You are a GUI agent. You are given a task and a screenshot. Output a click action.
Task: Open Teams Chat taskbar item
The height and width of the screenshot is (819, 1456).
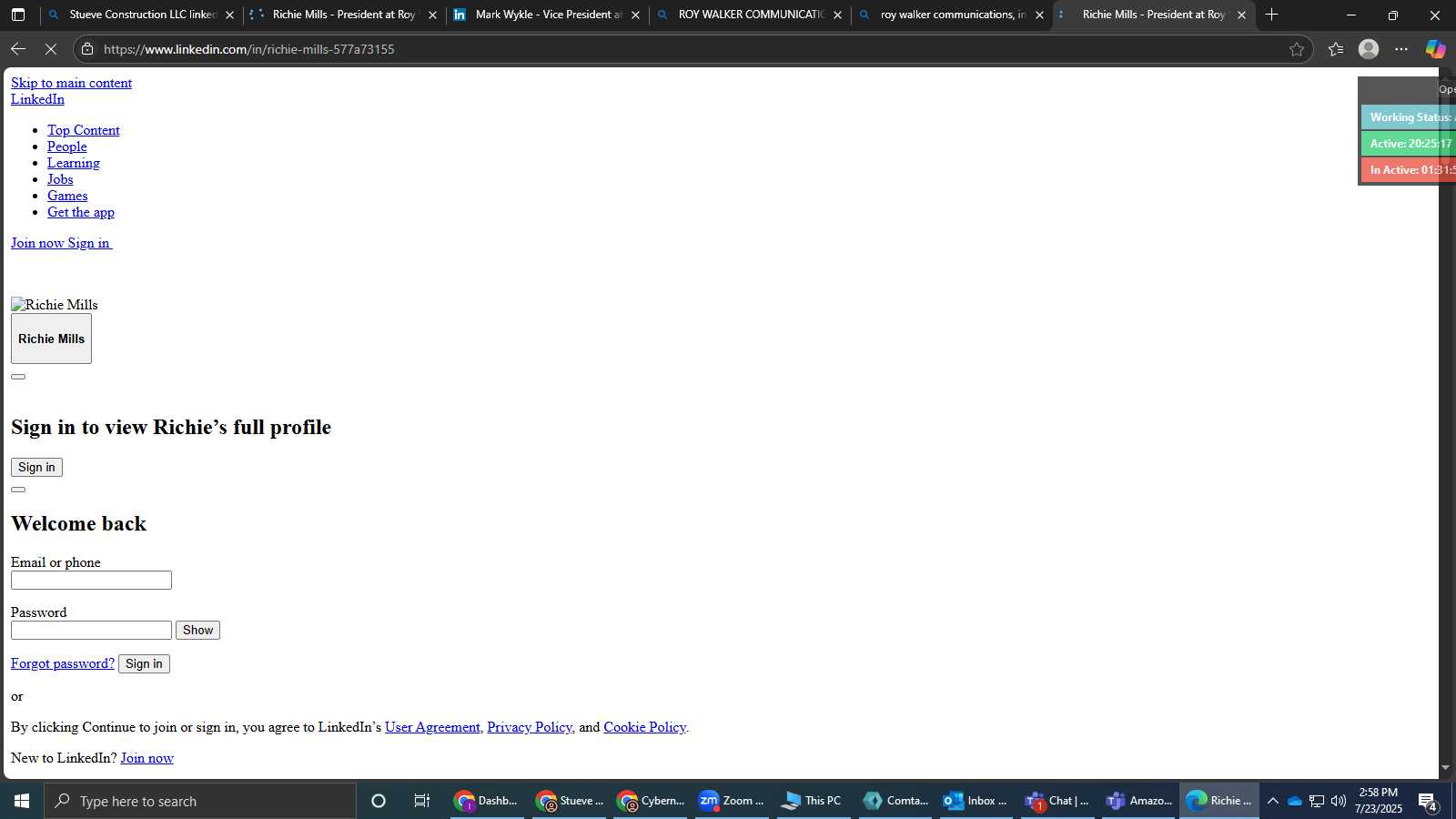[x=1057, y=801]
